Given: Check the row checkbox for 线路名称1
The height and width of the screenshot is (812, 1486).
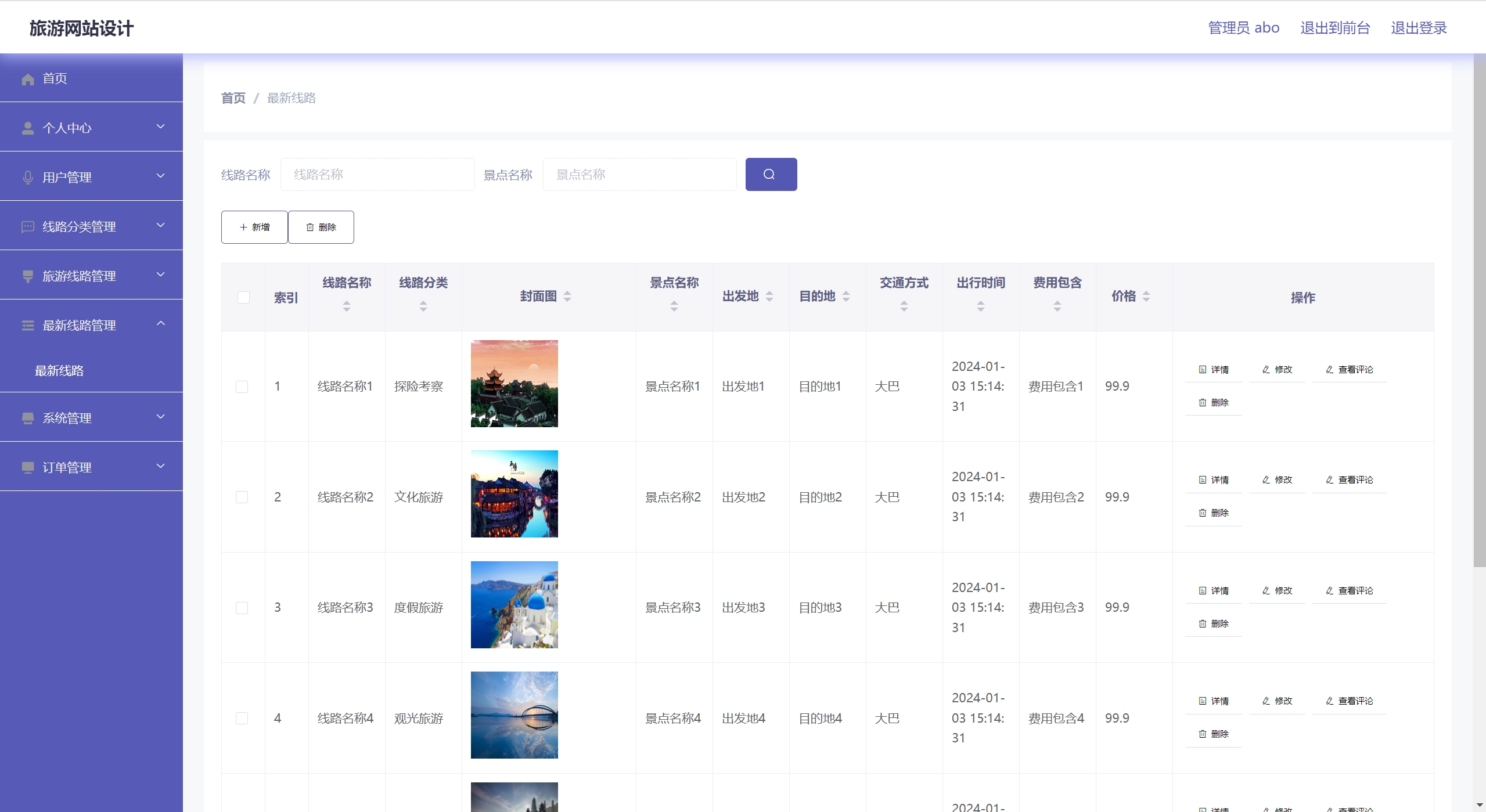Looking at the screenshot, I should pyautogui.click(x=242, y=387).
